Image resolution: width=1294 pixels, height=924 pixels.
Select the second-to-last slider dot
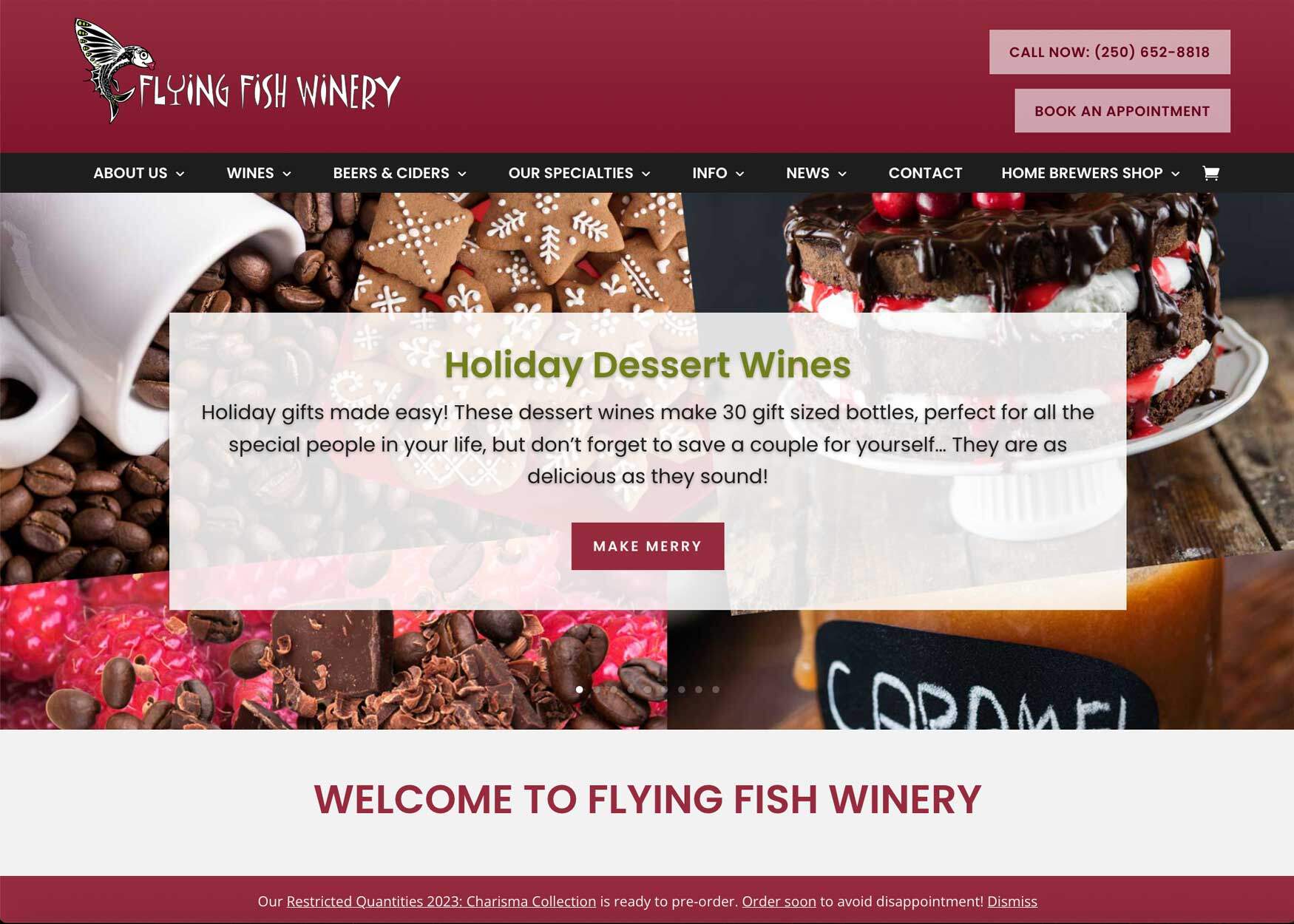(699, 690)
